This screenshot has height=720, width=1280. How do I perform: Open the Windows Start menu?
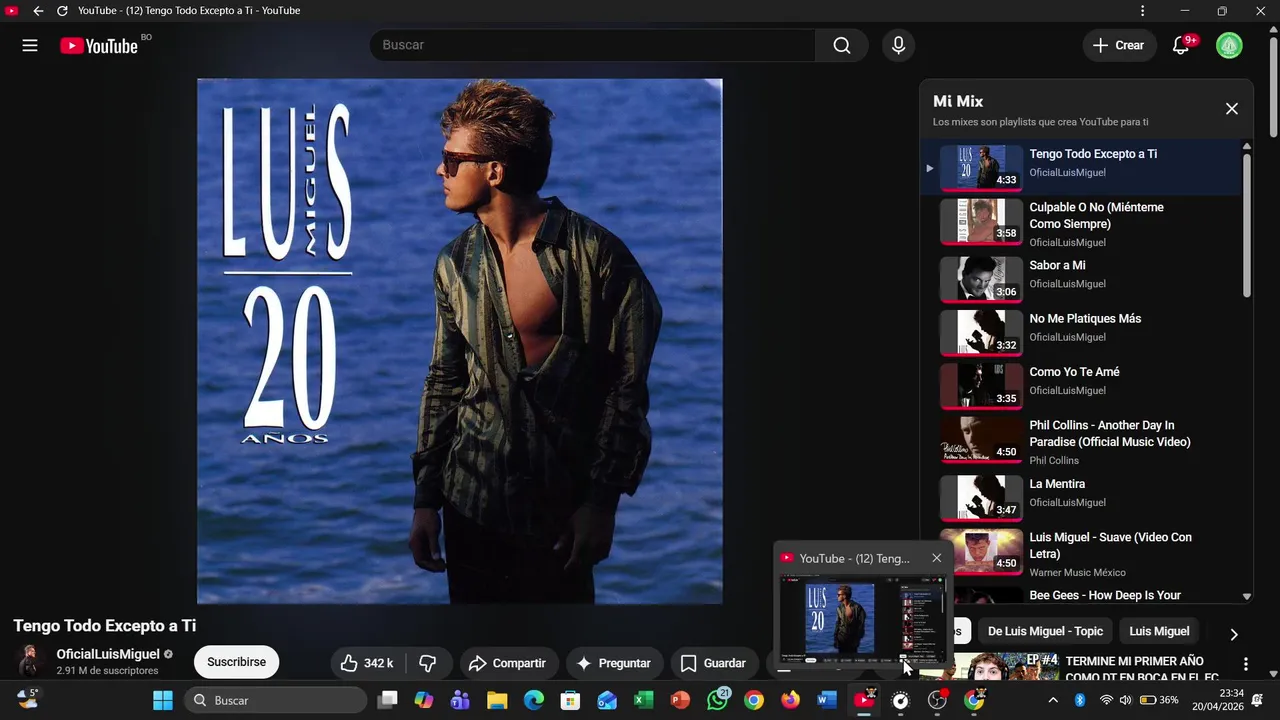(x=162, y=700)
